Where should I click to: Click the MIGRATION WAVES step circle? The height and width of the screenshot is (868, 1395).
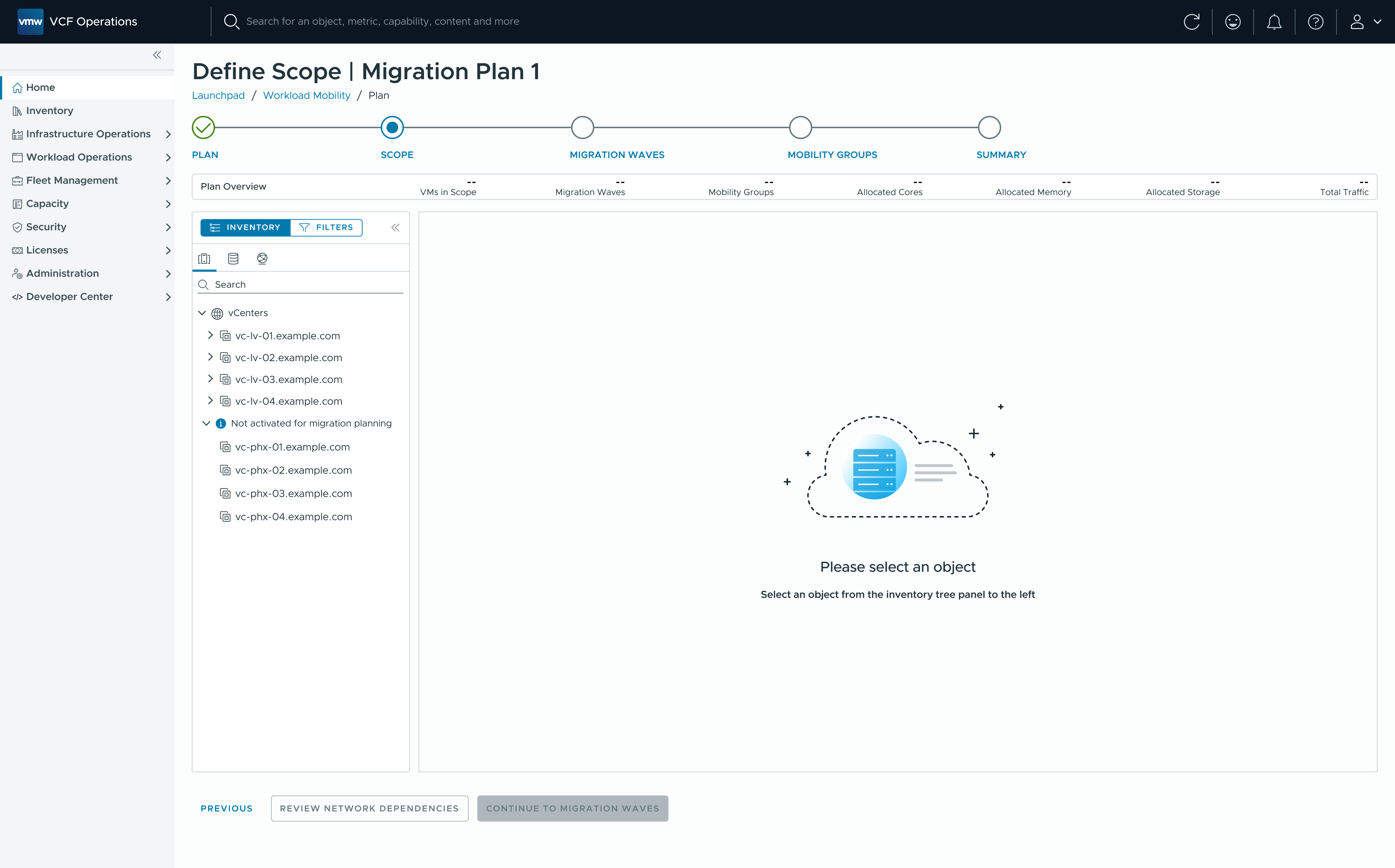(x=582, y=127)
